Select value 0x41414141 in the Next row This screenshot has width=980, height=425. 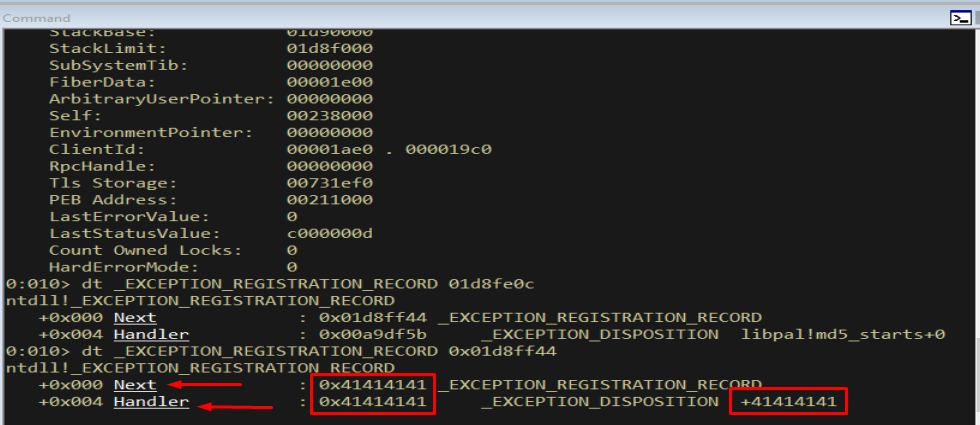click(373, 384)
